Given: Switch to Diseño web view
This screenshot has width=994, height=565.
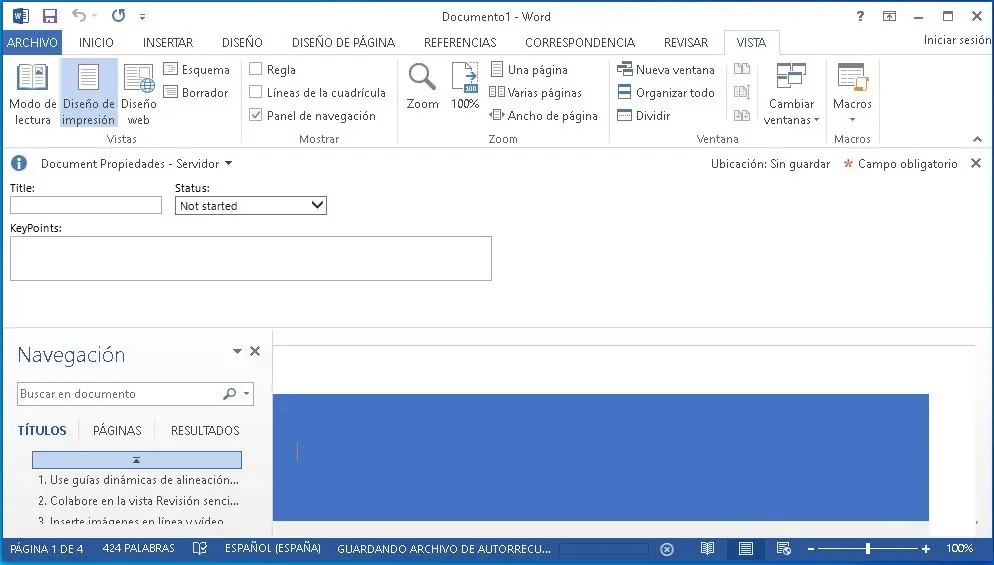Looking at the screenshot, I should [x=139, y=93].
